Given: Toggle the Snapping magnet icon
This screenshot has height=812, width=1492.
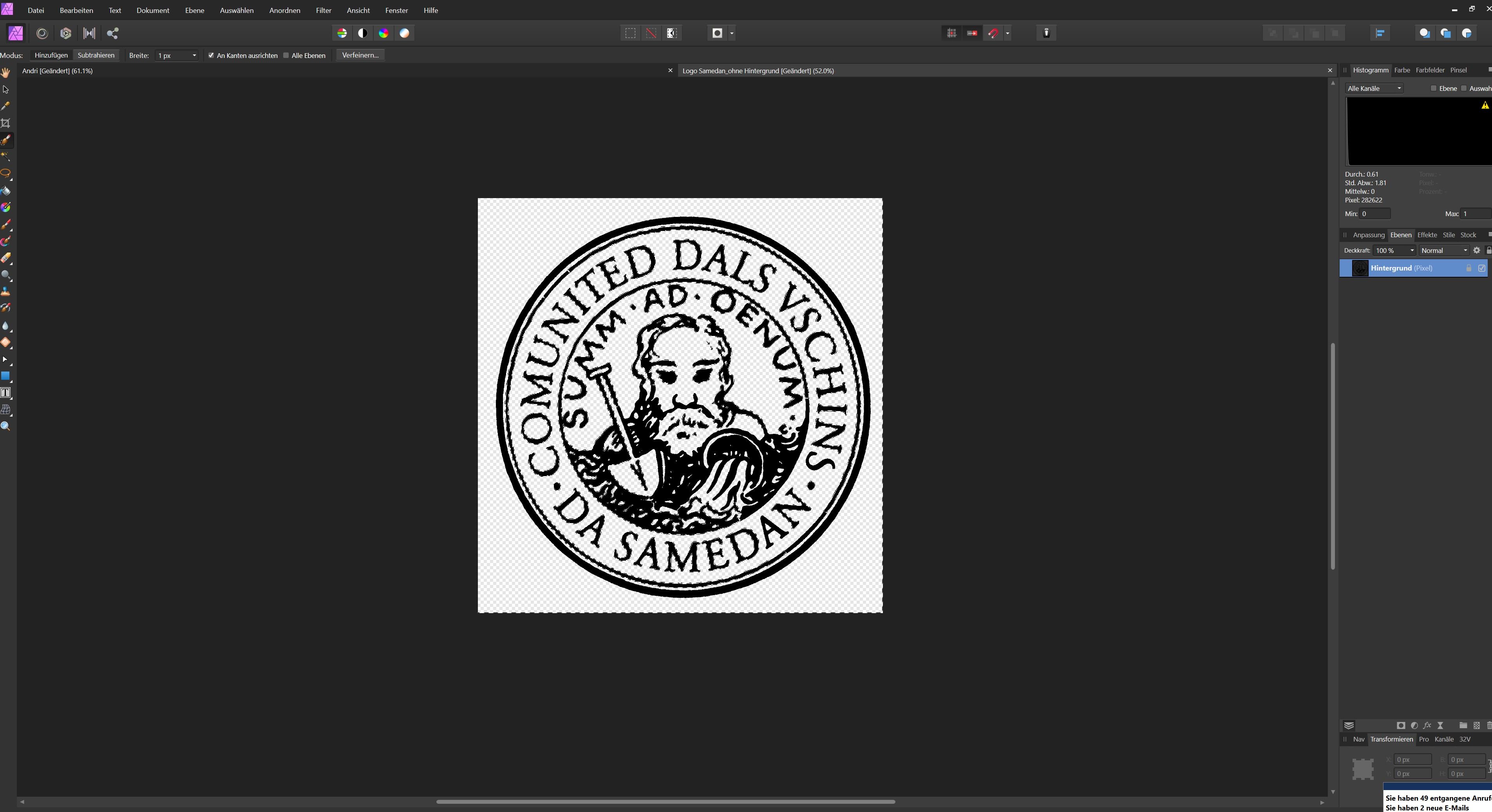Looking at the screenshot, I should click(x=993, y=33).
